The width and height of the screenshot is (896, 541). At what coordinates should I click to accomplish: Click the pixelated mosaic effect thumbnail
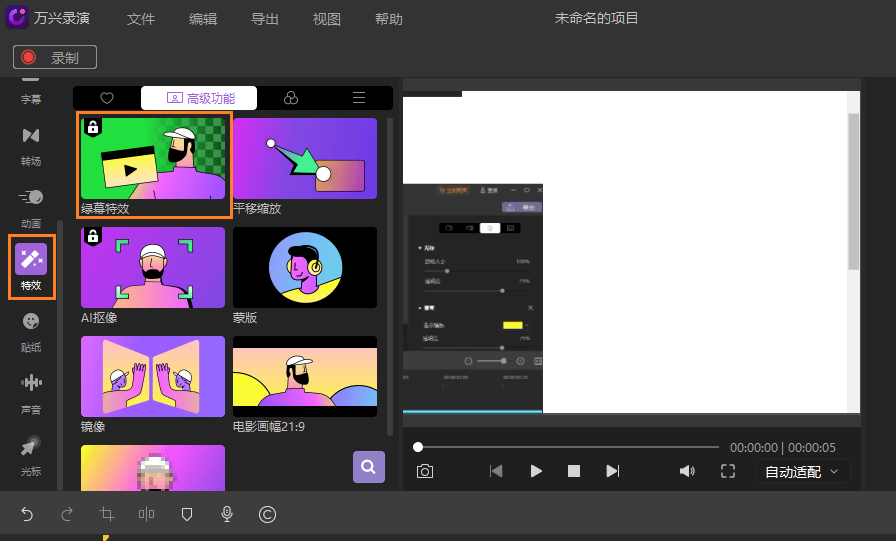click(153, 468)
